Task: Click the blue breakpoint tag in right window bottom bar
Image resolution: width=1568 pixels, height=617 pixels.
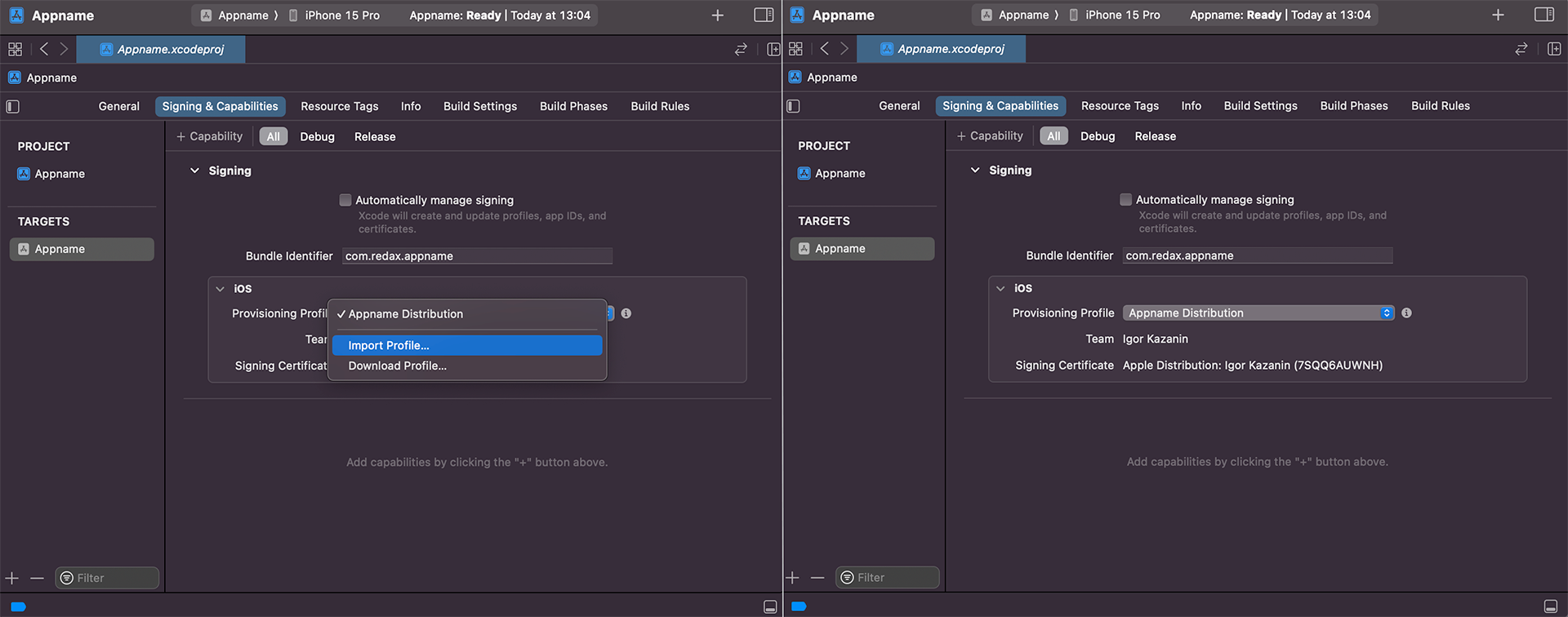Action: 799,606
